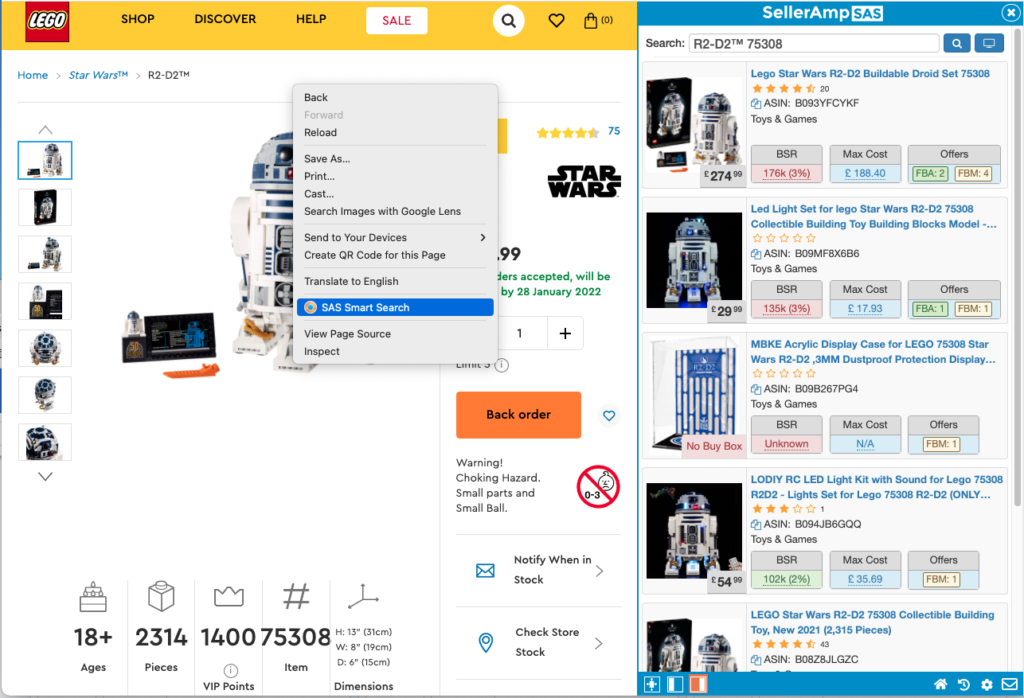Copy ASIN B09B267PG4 icon
Screen dimensions: 1024x698
coord(756,389)
